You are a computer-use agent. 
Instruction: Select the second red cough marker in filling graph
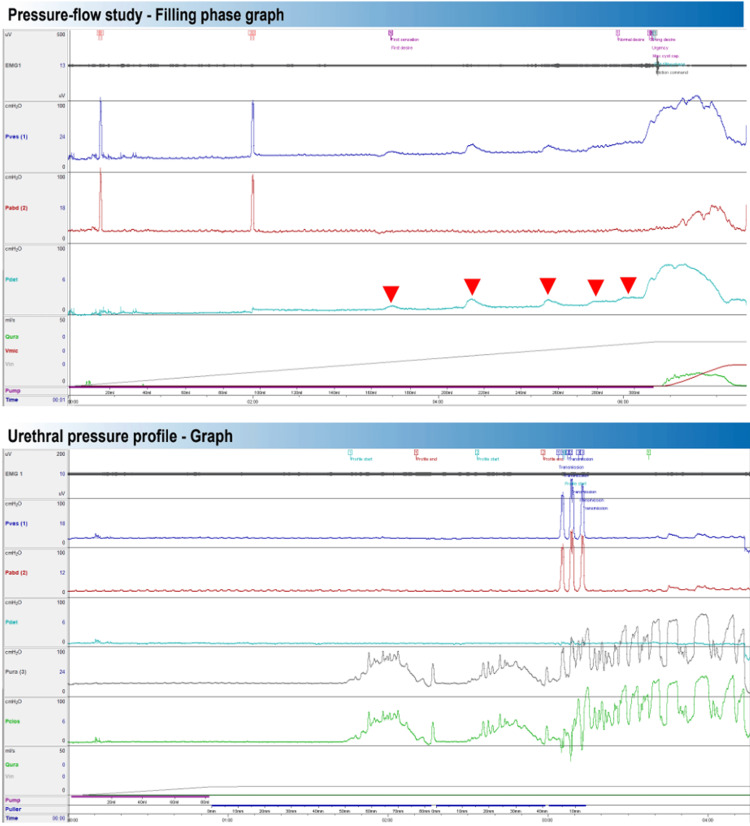pos(252,33)
